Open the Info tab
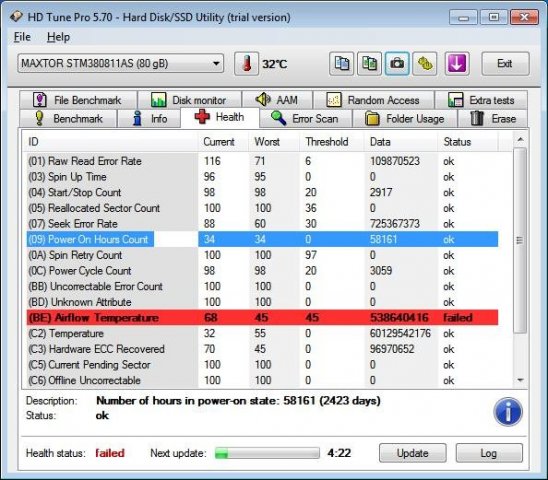 point(149,119)
